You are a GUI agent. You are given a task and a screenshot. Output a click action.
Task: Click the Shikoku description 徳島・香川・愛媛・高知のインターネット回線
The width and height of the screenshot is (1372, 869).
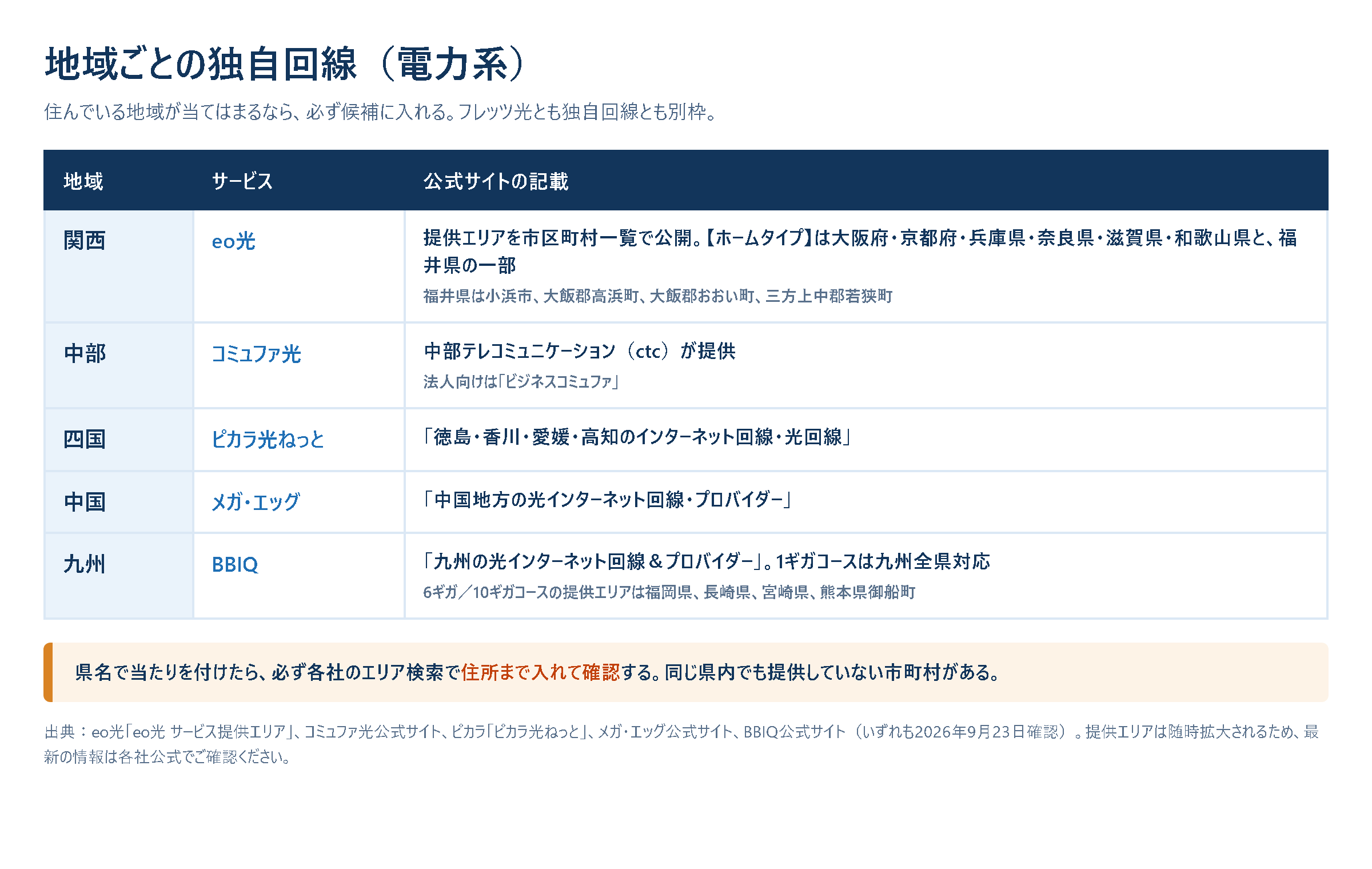[x=637, y=437]
